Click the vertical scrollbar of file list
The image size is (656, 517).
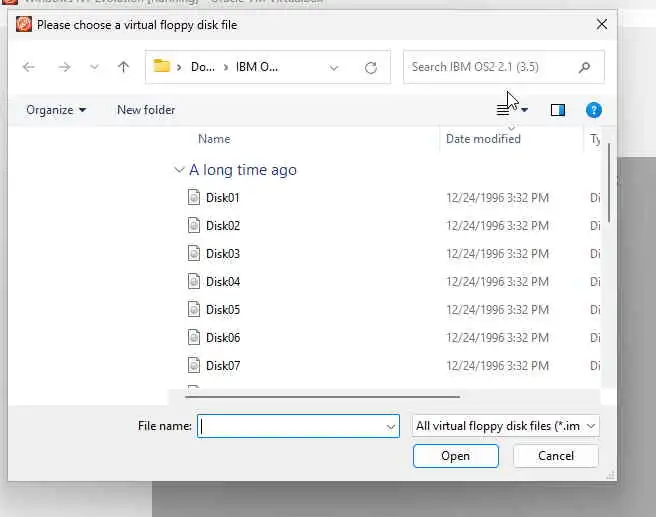[x=609, y=183]
